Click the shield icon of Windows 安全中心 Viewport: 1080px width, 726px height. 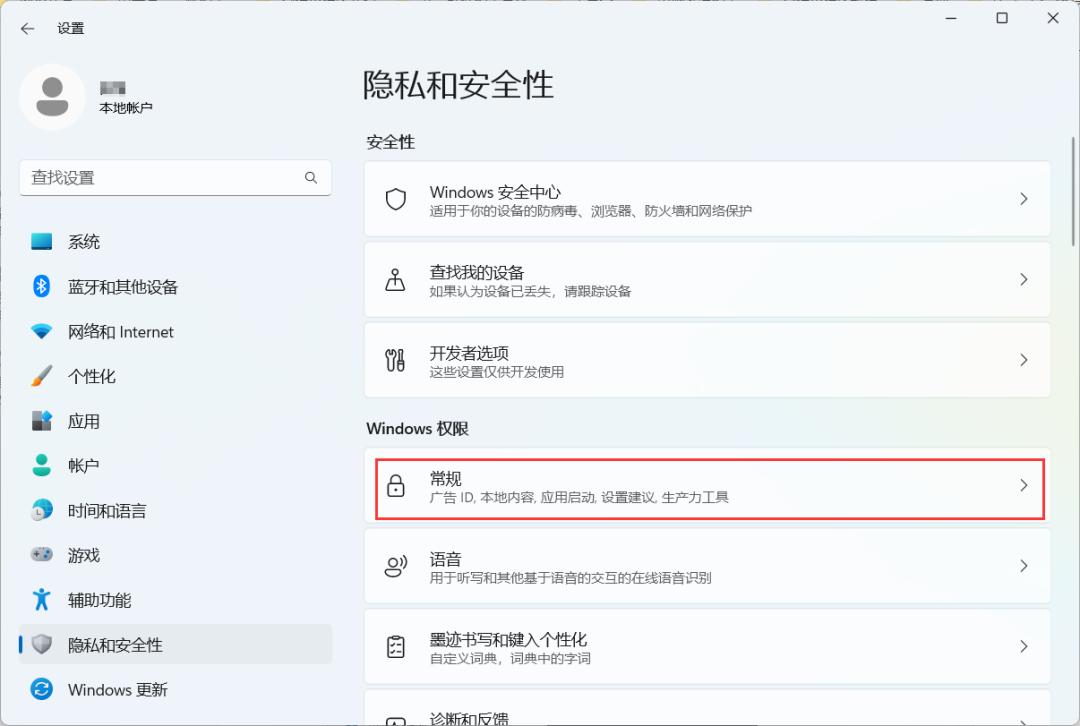pos(395,199)
